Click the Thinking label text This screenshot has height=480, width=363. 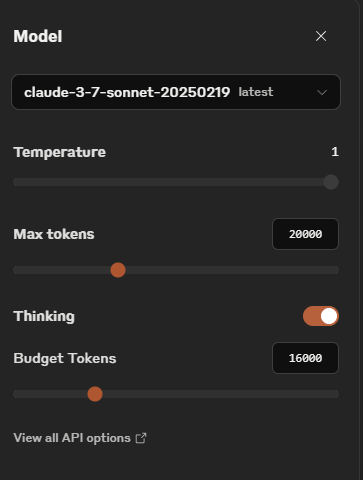click(44, 316)
